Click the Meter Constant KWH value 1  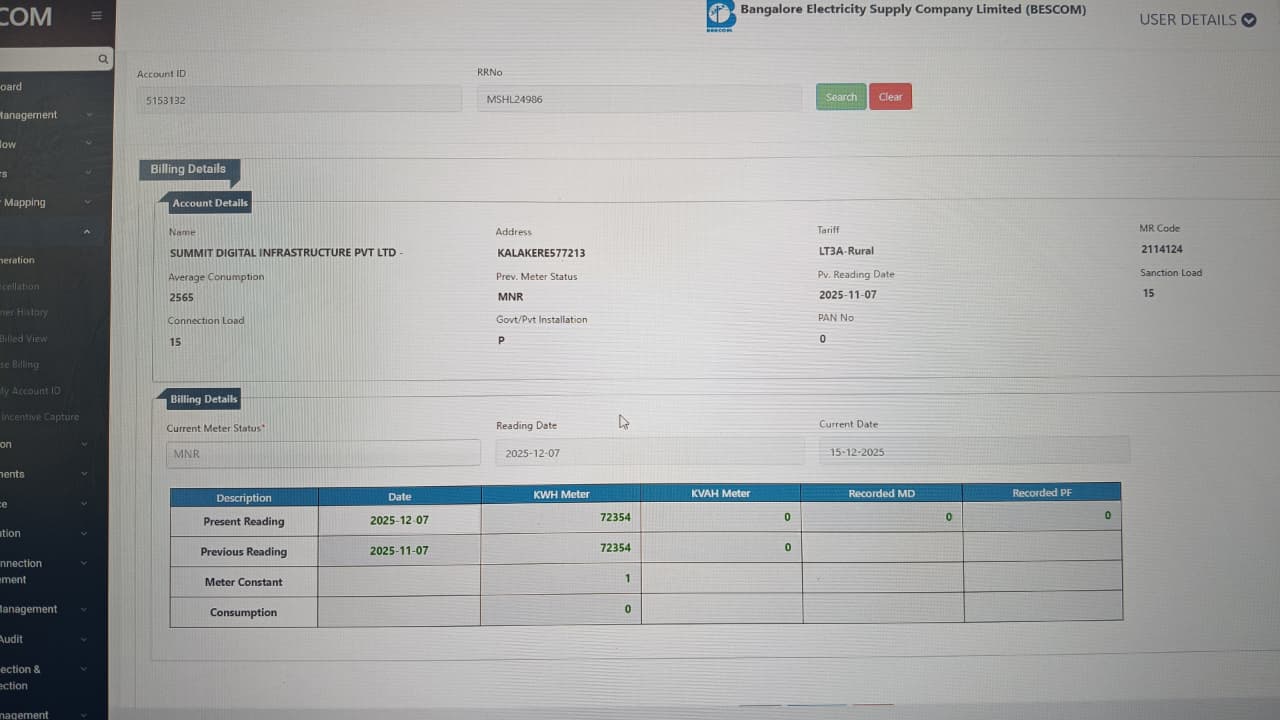pos(628,578)
